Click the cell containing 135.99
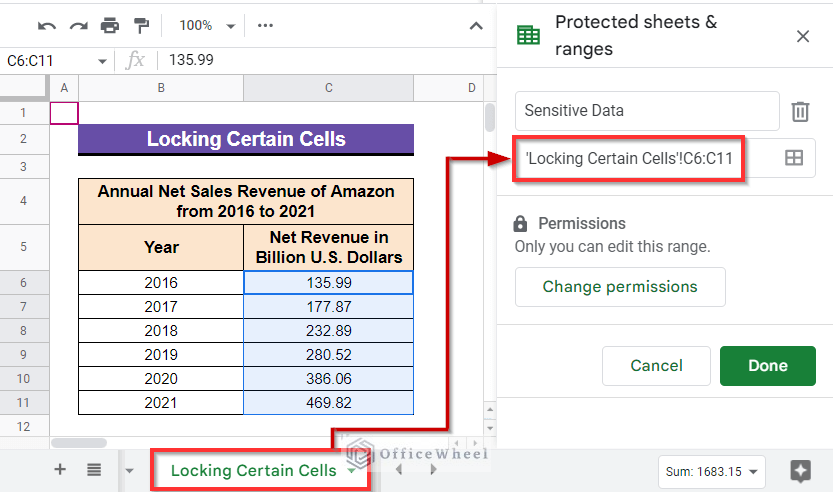Image resolution: width=833 pixels, height=492 pixels. pyautogui.click(x=328, y=283)
